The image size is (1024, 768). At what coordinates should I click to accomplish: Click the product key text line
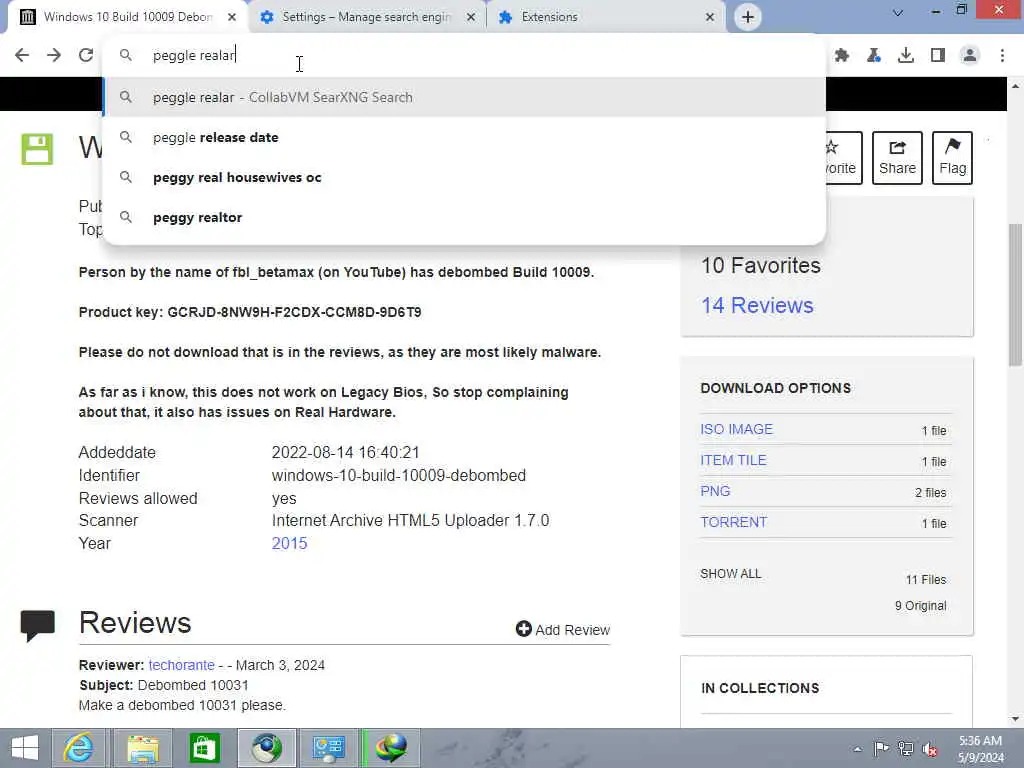click(x=250, y=312)
